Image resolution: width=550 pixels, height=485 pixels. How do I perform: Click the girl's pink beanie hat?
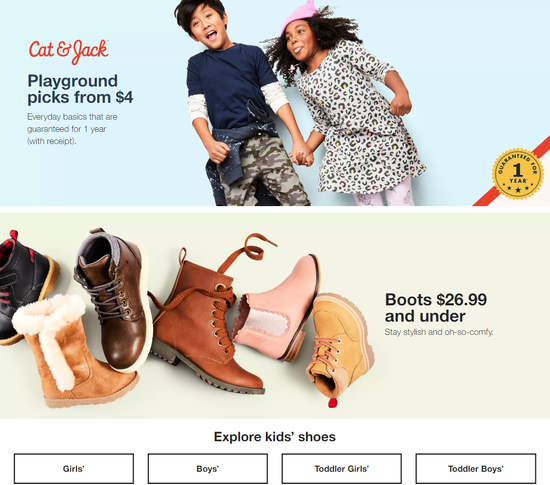[300, 15]
